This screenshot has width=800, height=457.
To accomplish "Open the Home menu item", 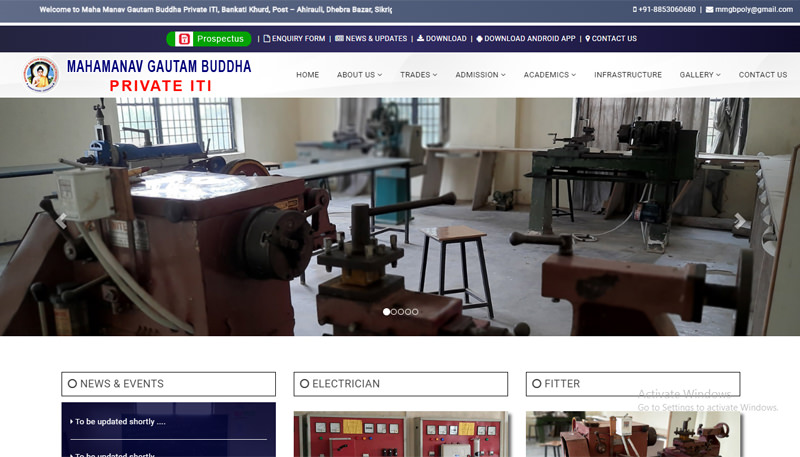I will click(307, 75).
